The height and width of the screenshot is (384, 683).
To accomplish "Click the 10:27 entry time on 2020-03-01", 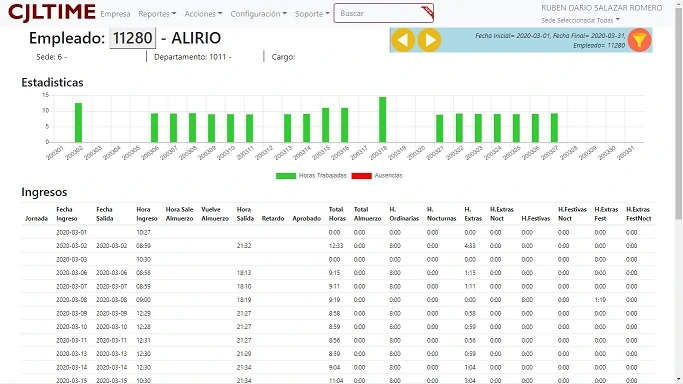I will click(x=144, y=232).
